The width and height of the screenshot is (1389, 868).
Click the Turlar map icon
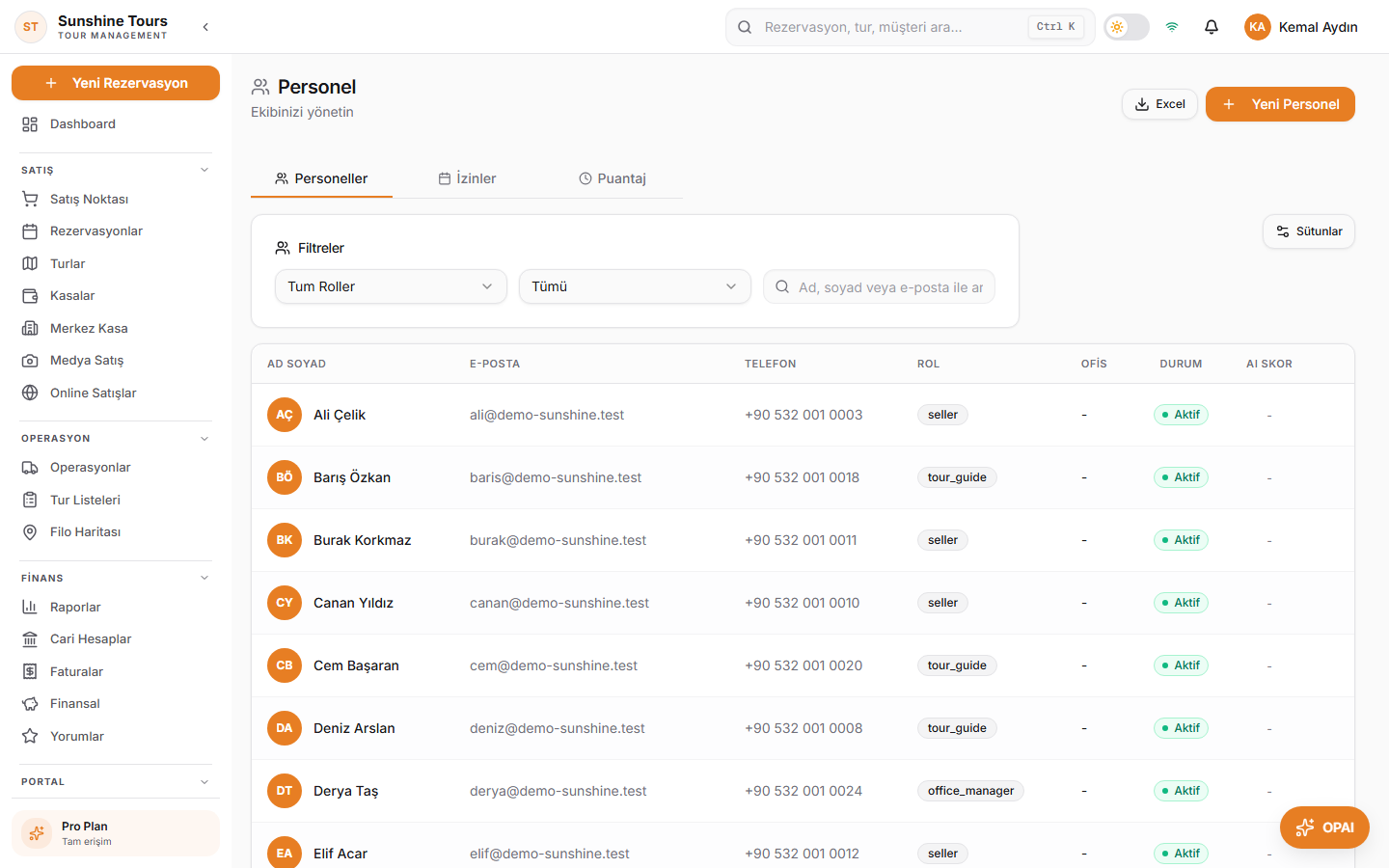point(30,263)
